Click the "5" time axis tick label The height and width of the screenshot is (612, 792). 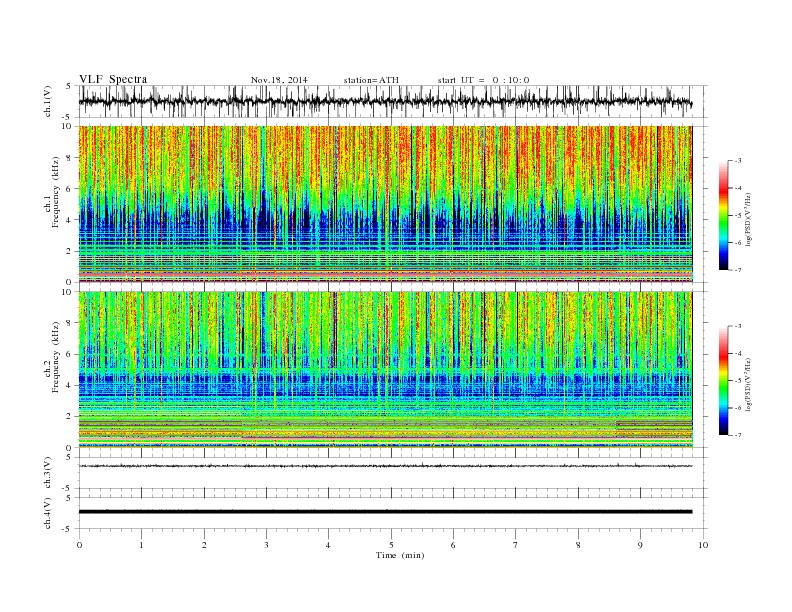[x=391, y=545]
